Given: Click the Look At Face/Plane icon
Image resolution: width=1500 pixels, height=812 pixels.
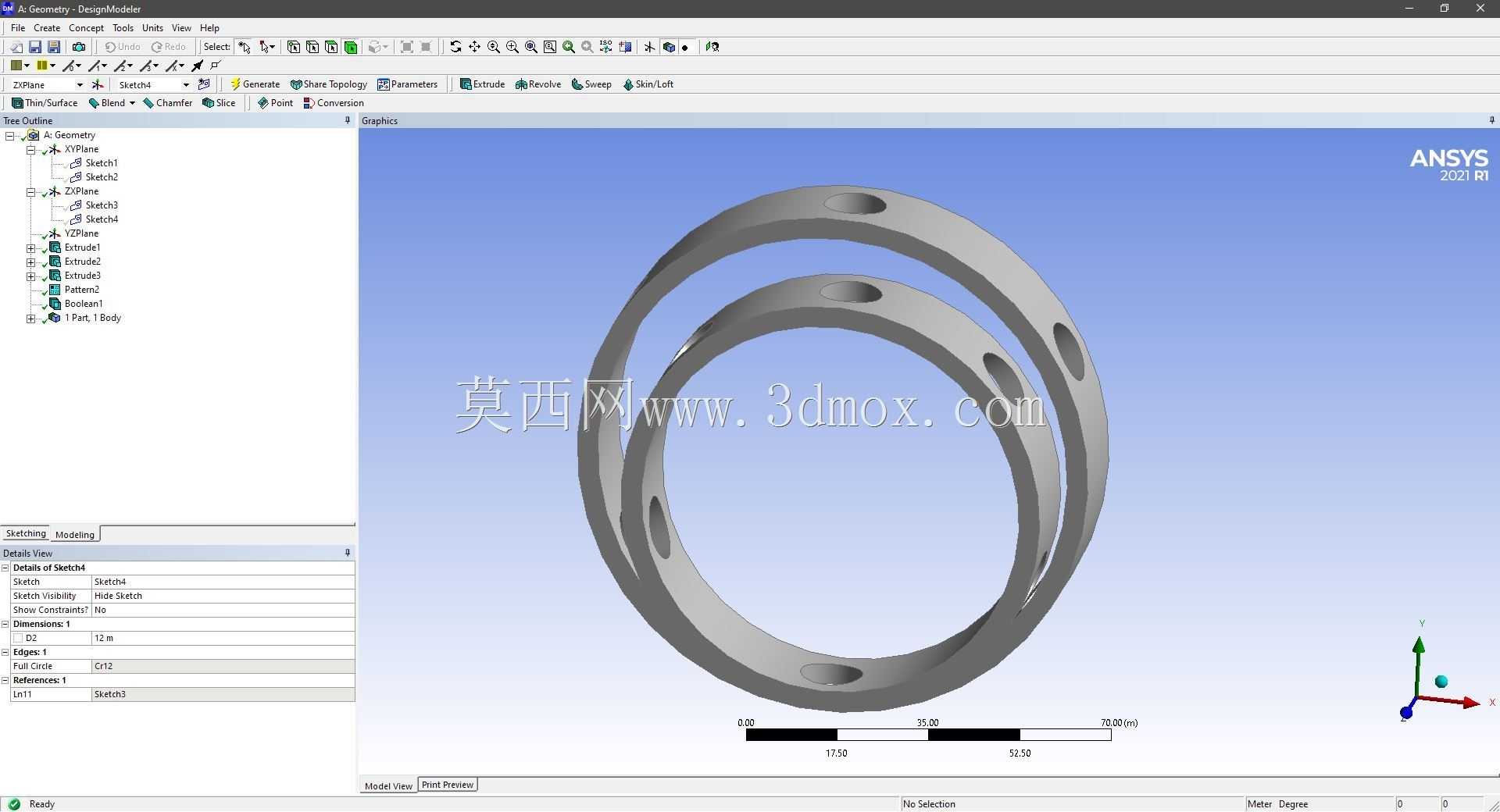Looking at the screenshot, I should point(712,47).
